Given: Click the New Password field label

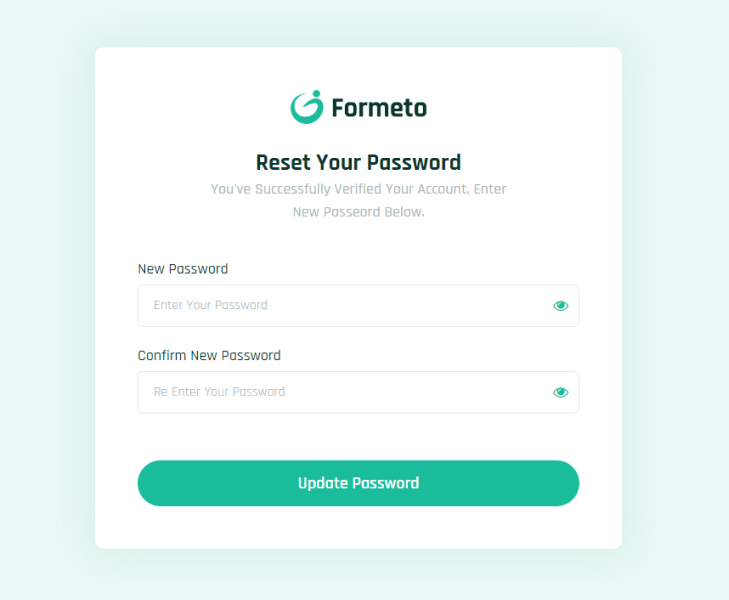Looking at the screenshot, I should [183, 269].
